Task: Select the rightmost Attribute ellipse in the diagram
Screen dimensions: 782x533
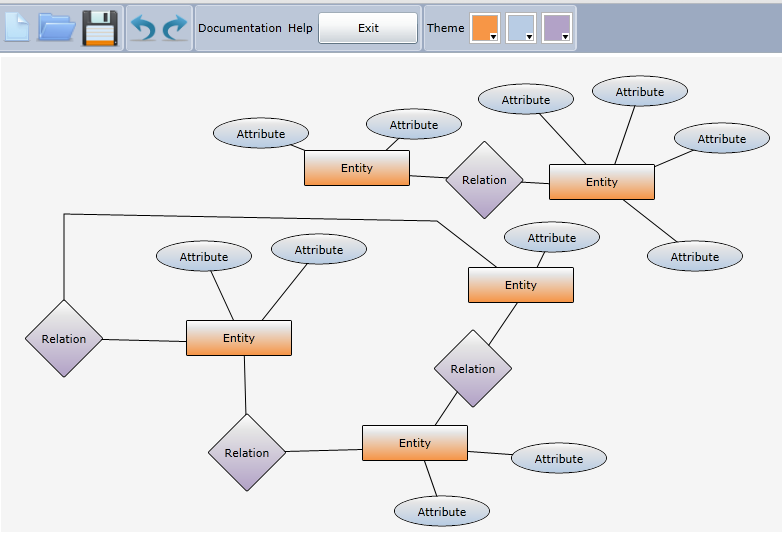Action: click(722, 139)
